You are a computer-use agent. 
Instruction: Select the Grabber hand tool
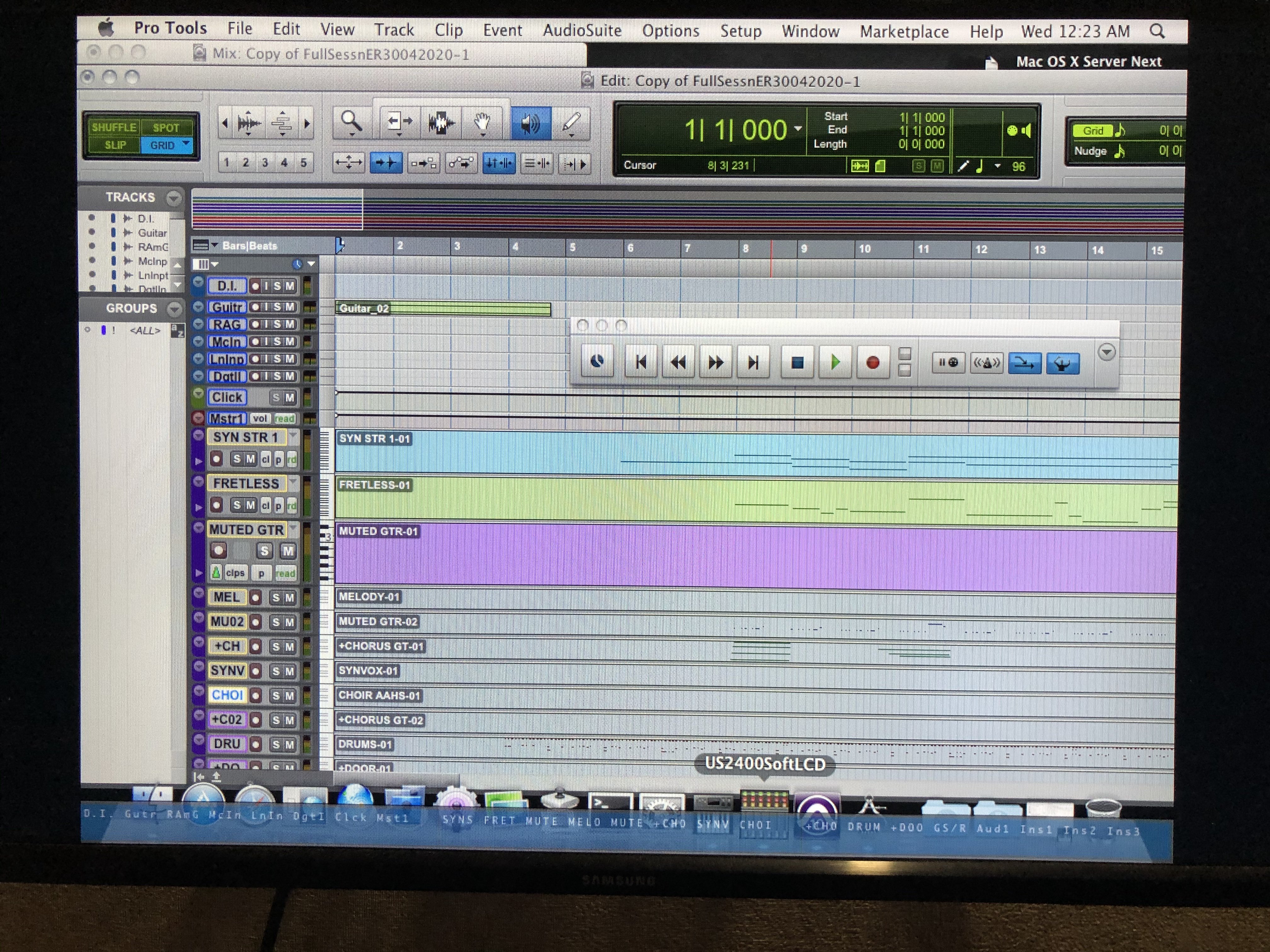click(x=482, y=122)
